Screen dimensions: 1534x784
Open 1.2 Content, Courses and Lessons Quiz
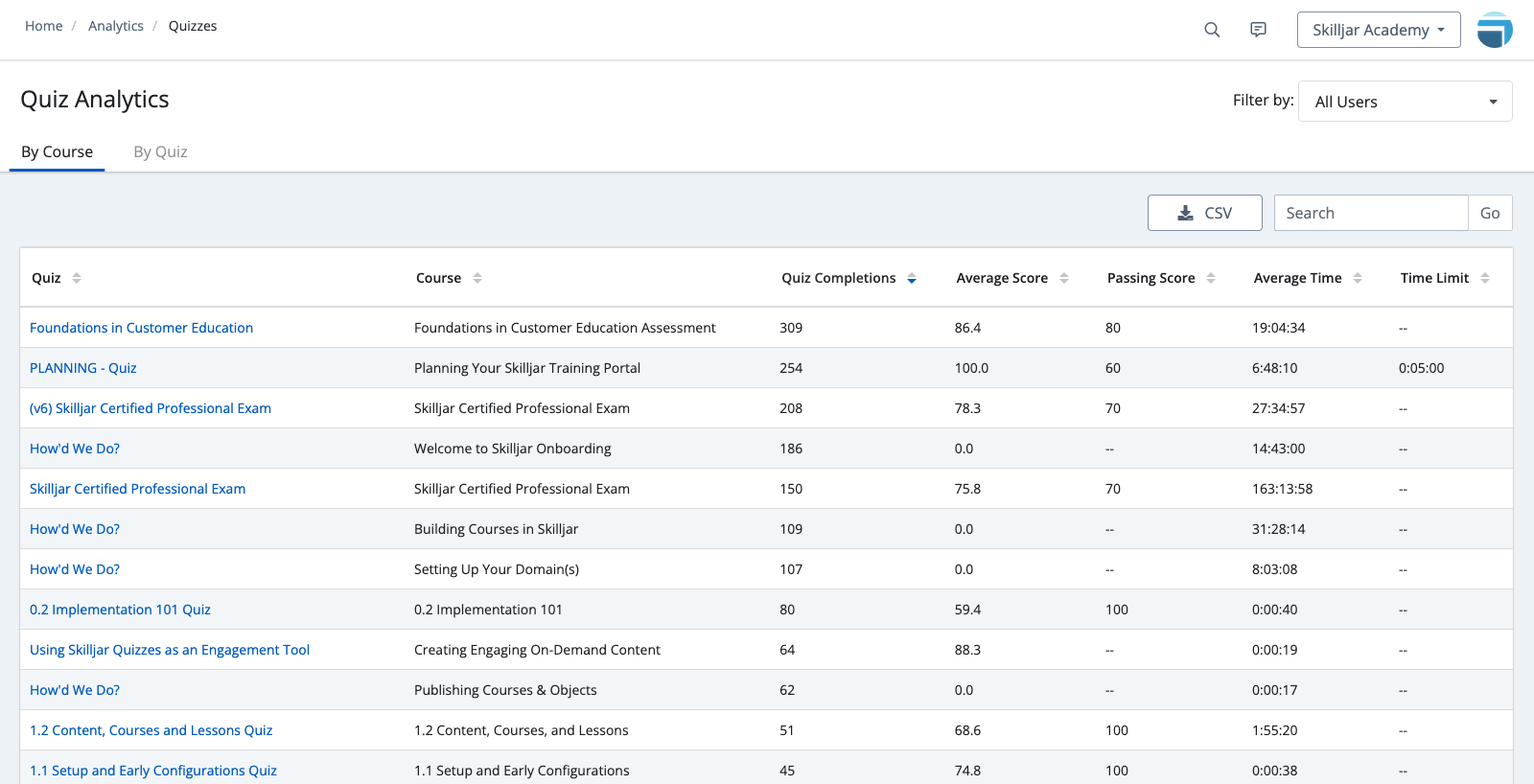click(x=151, y=730)
